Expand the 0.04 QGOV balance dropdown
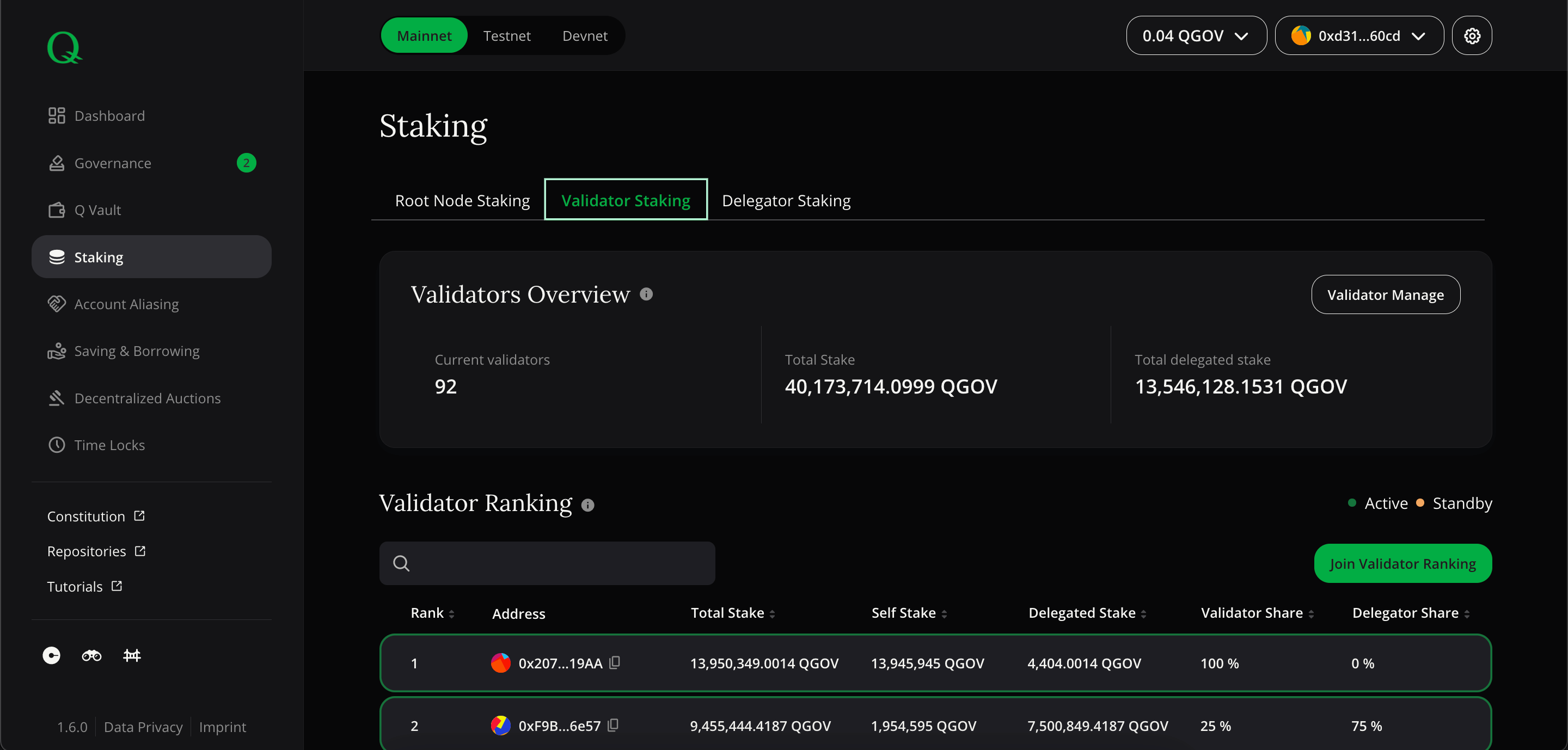This screenshot has width=1568, height=750. 1196,36
